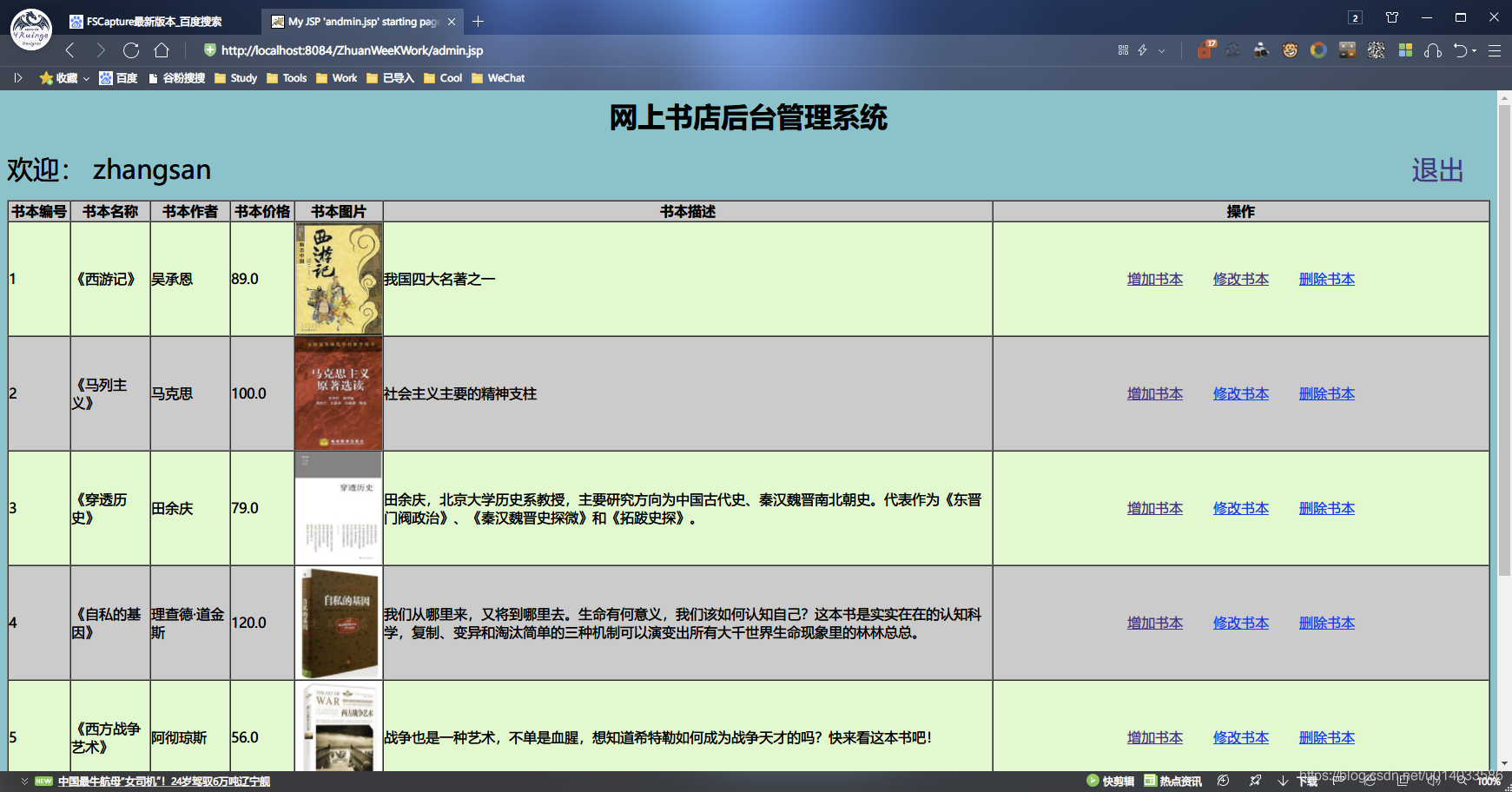Viewport: 1512px width, 792px height.
Task: Click the 书本价格 column header
Action: click(262, 211)
